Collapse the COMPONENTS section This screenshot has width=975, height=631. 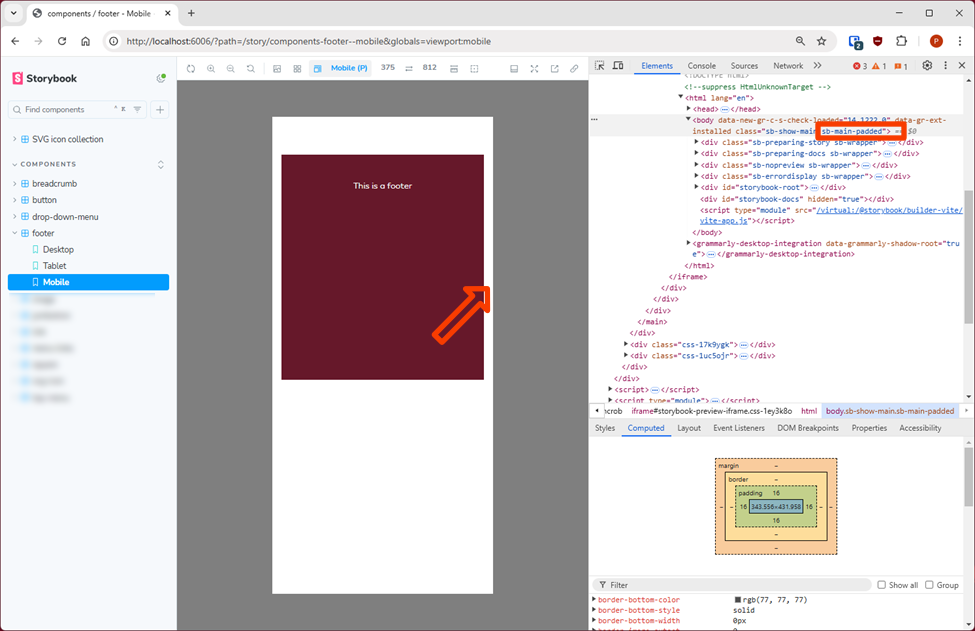[48, 164]
